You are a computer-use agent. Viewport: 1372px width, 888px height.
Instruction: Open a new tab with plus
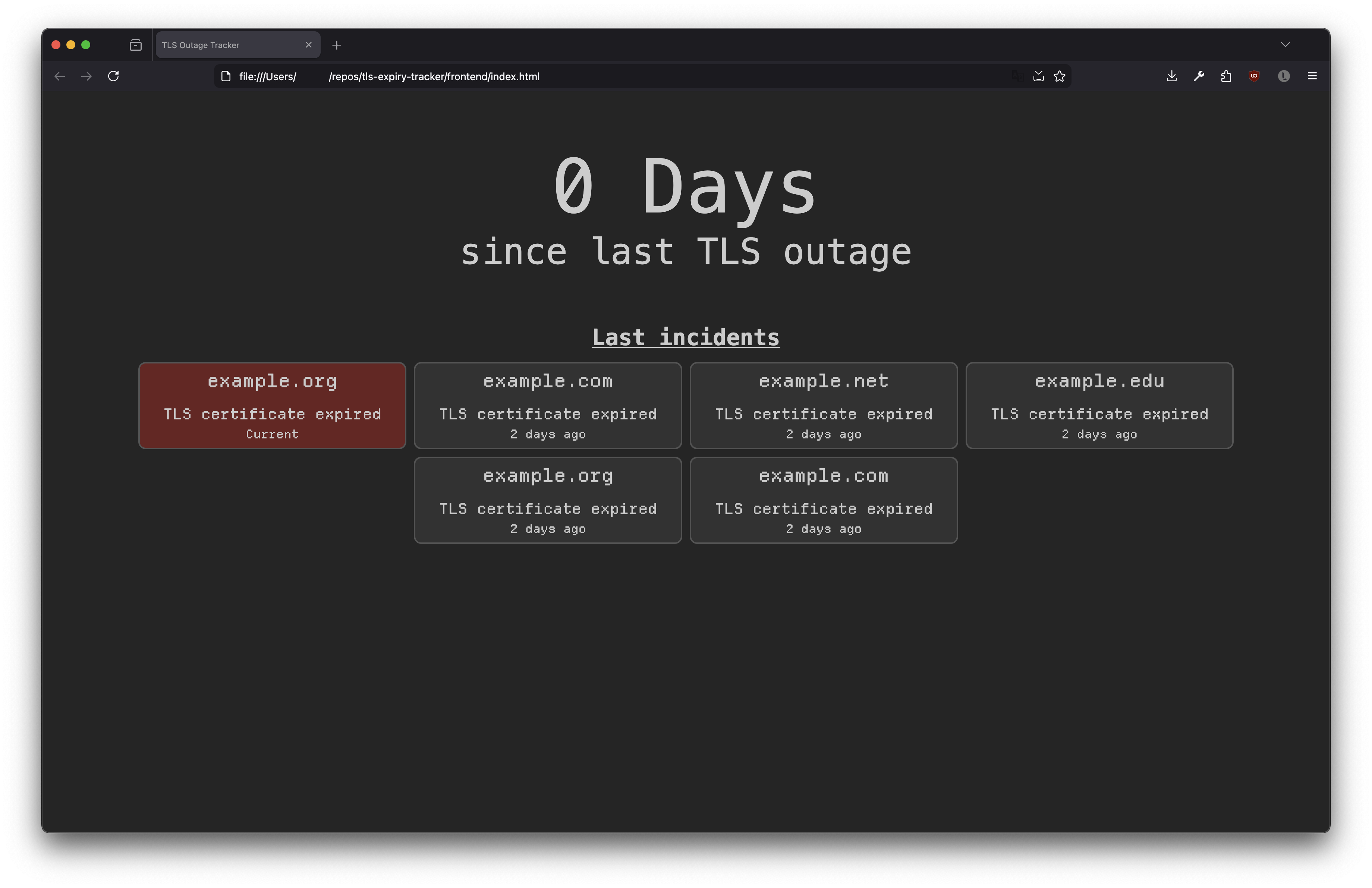337,45
